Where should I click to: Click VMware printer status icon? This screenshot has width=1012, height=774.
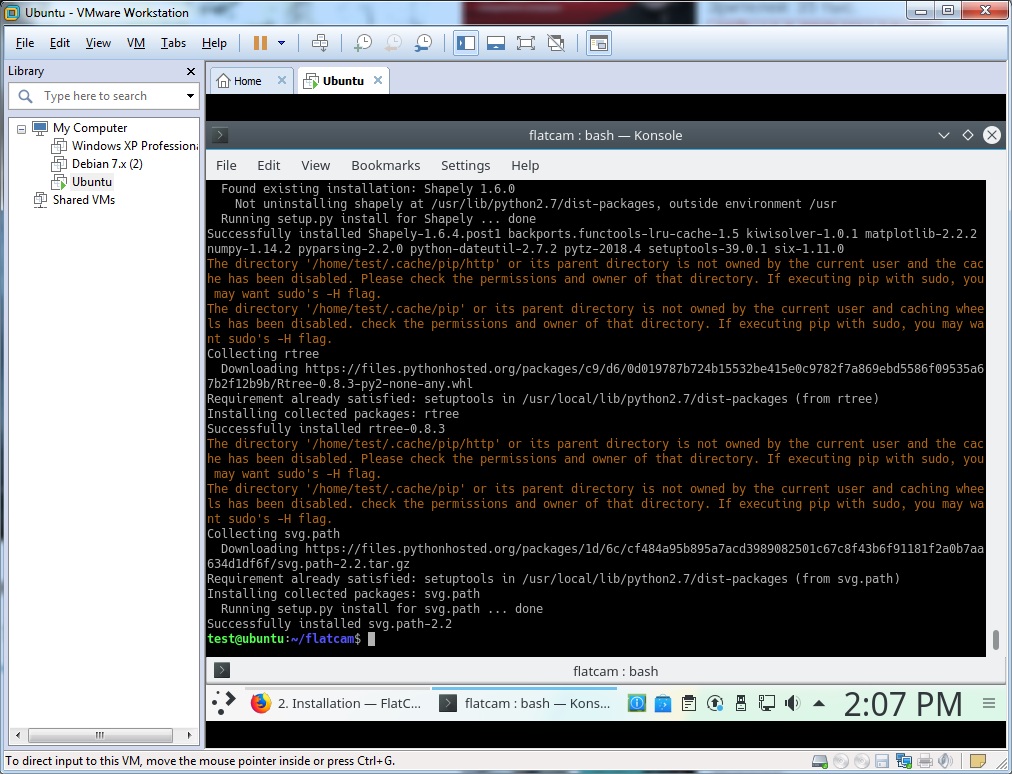tap(925, 761)
